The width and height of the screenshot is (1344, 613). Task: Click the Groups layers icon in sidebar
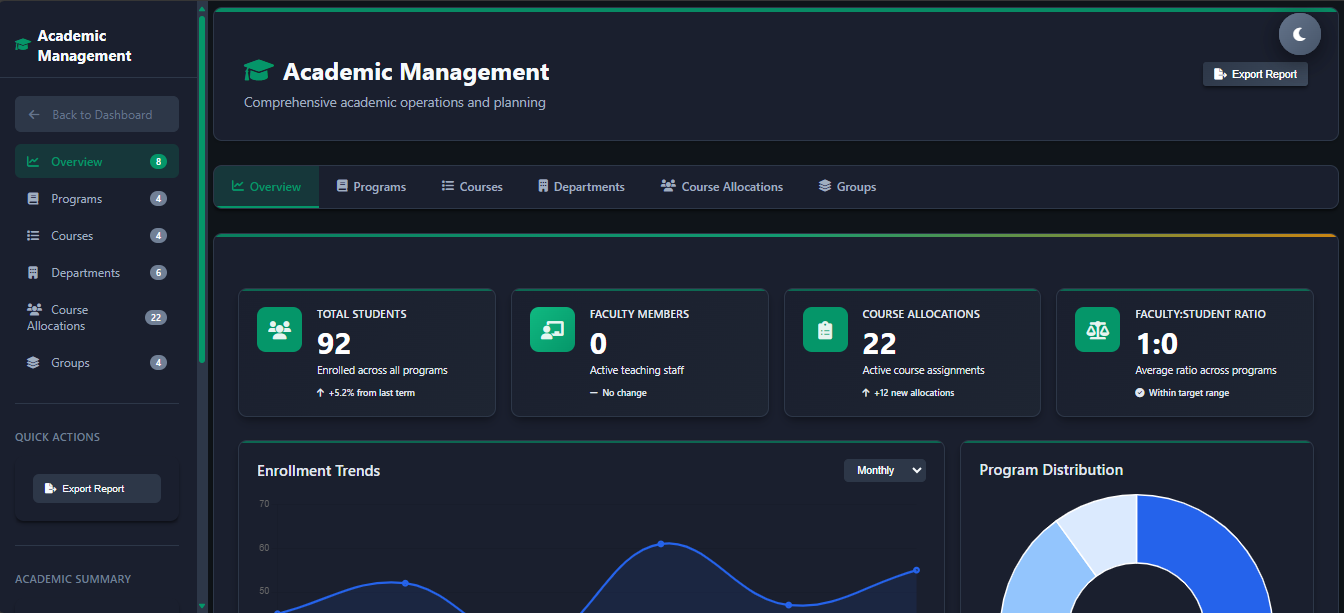(x=33, y=363)
